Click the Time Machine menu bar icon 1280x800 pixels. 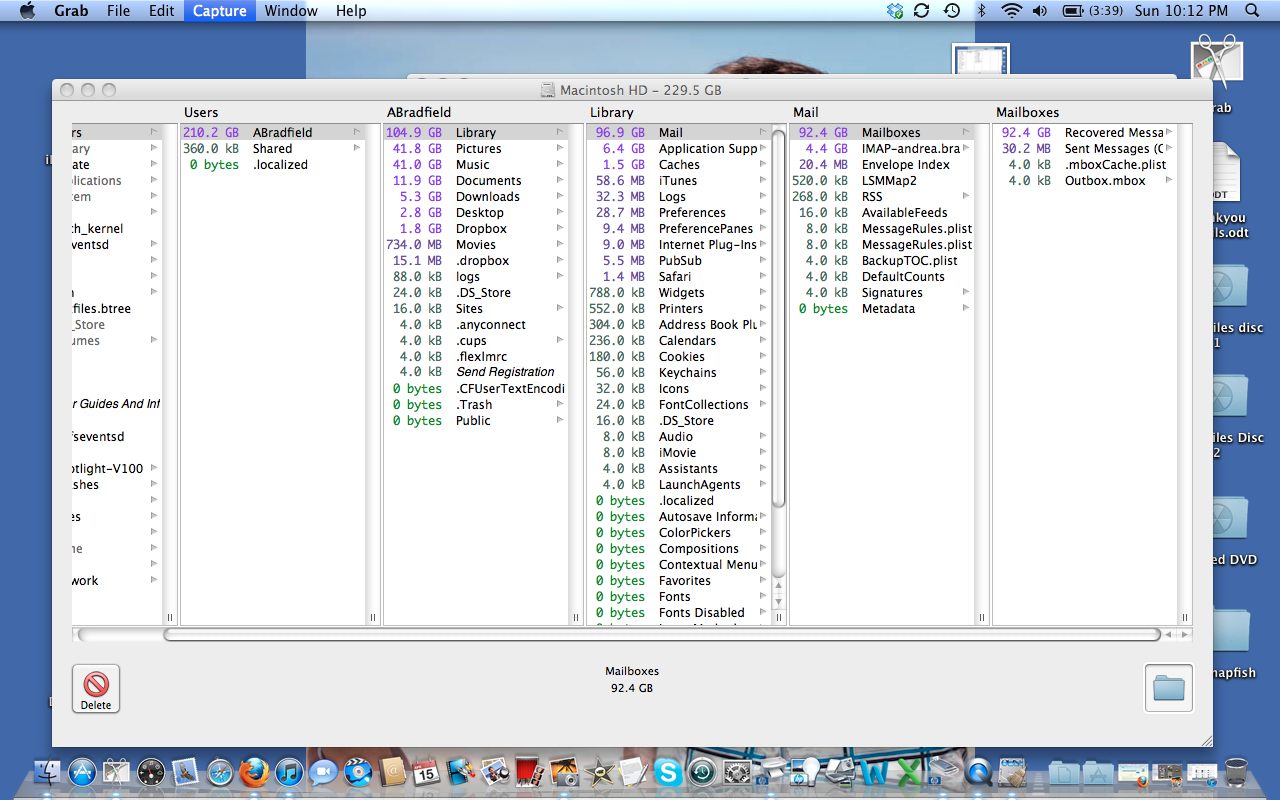click(951, 11)
